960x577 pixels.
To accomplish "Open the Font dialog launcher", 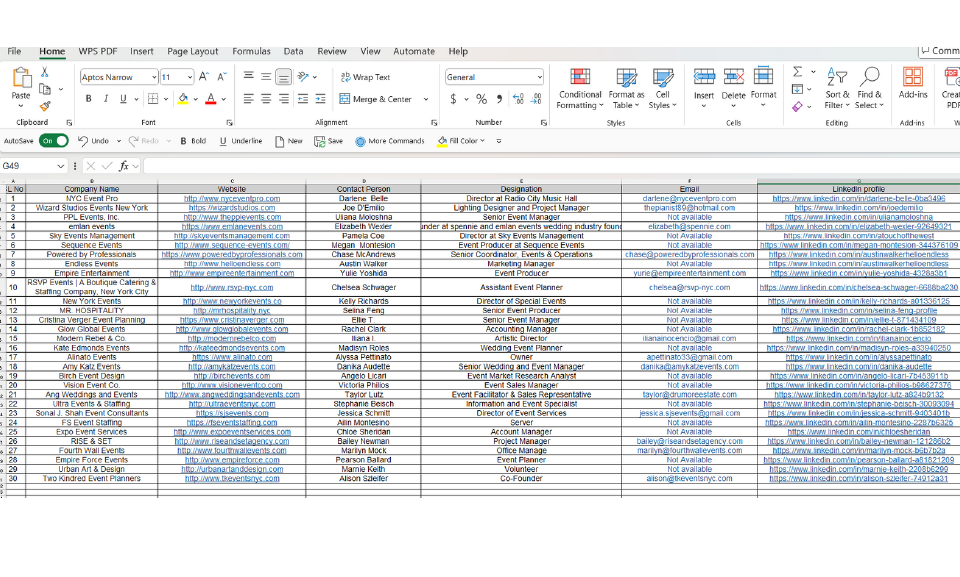I will [230, 123].
